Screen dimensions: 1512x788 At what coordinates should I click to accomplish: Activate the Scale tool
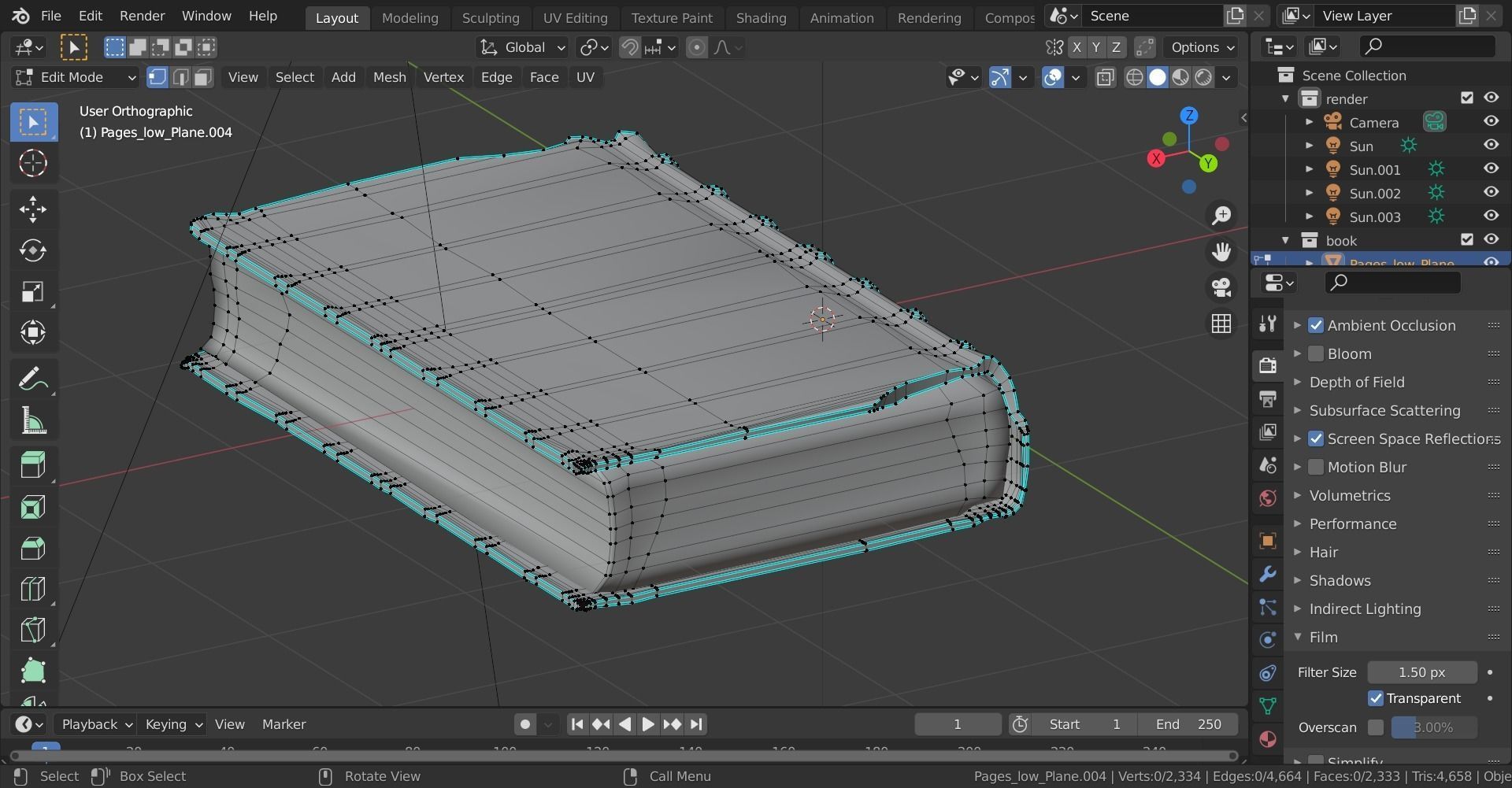[33, 292]
